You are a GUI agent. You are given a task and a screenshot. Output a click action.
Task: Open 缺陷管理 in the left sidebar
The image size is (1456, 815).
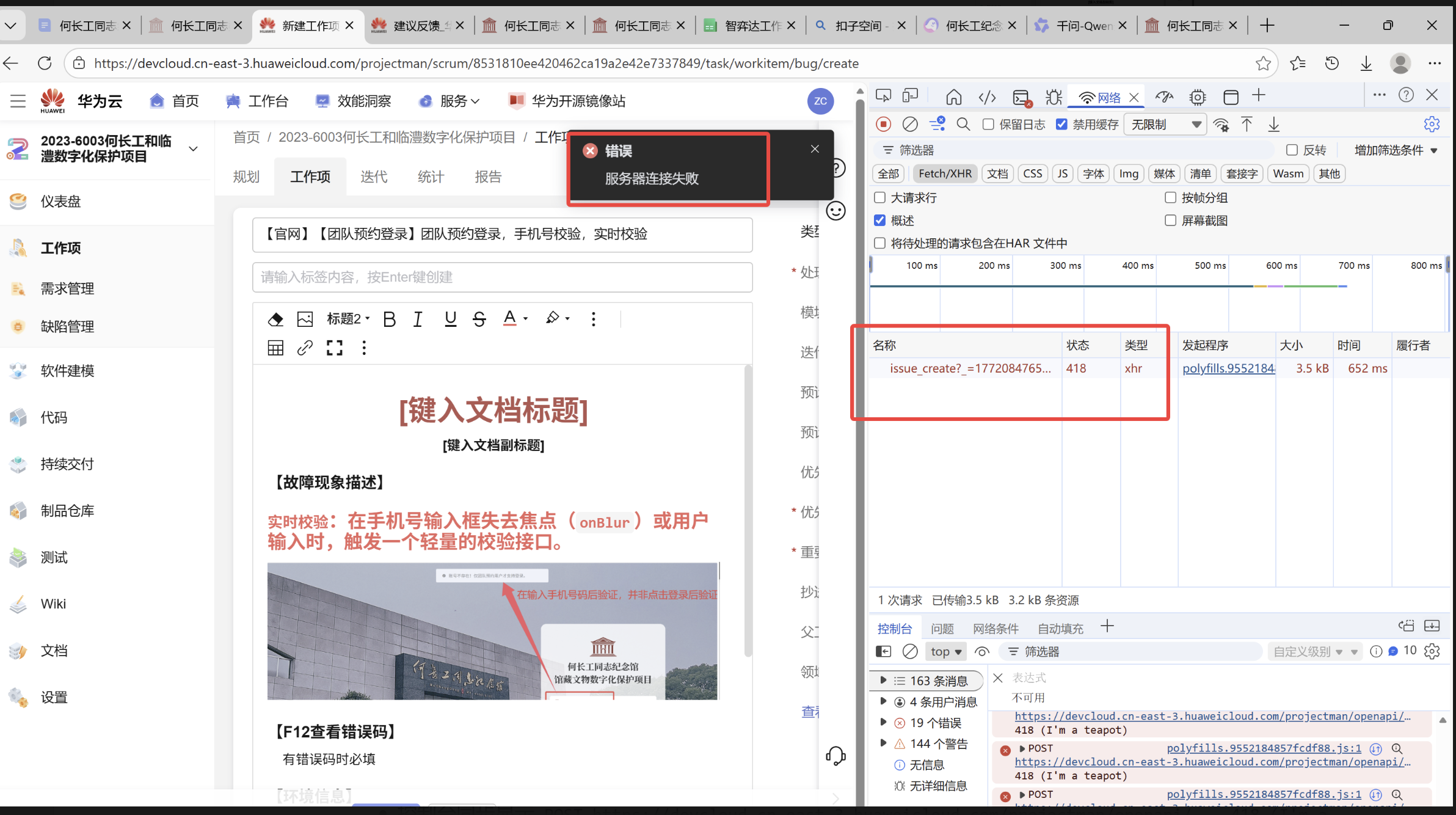67,327
